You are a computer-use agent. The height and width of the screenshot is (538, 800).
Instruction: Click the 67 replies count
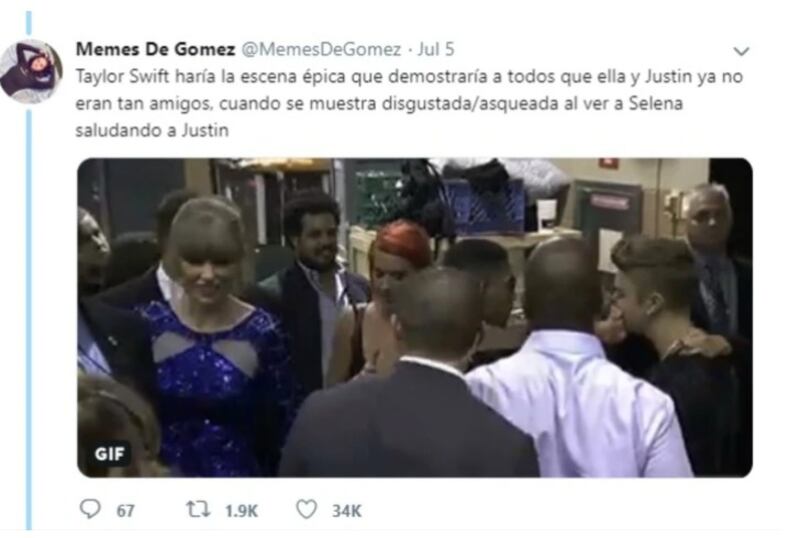point(125,510)
